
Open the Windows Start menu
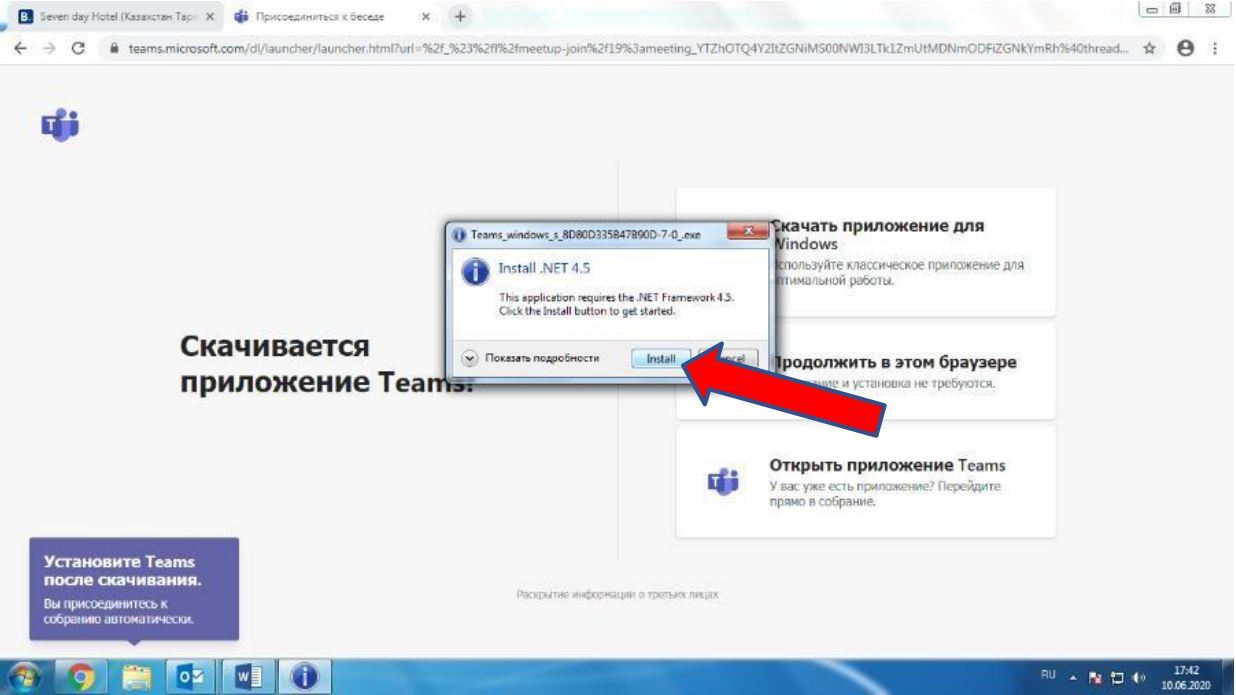(22, 675)
